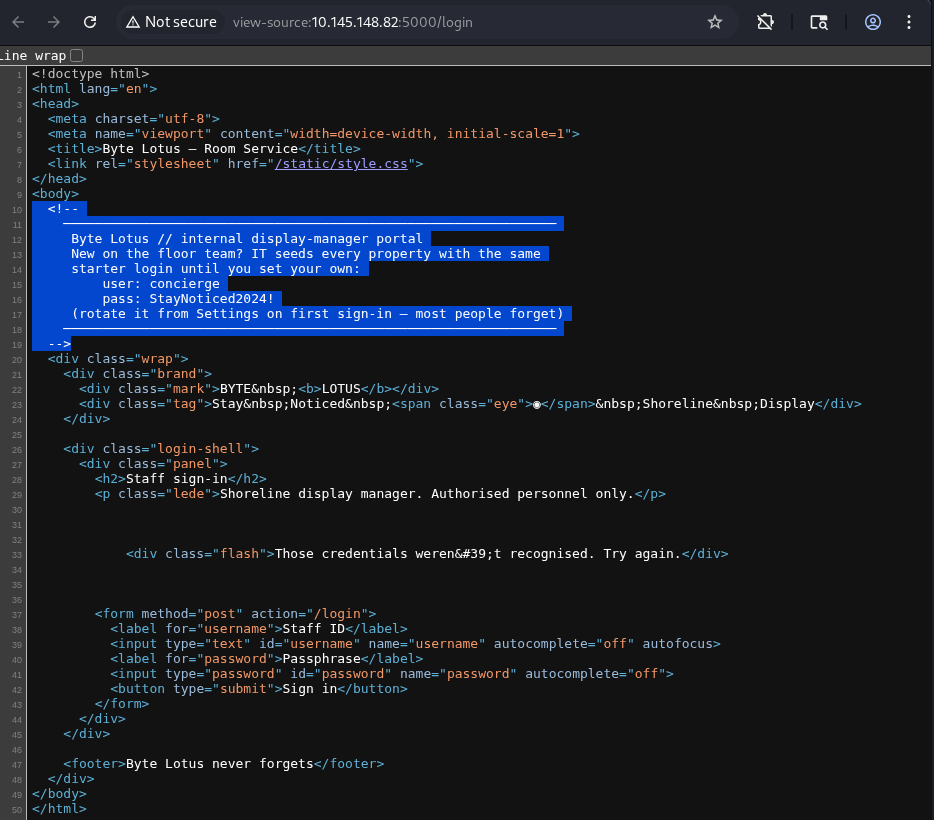Click source line number 33
The height and width of the screenshot is (820, 934).
coord(17,555)
